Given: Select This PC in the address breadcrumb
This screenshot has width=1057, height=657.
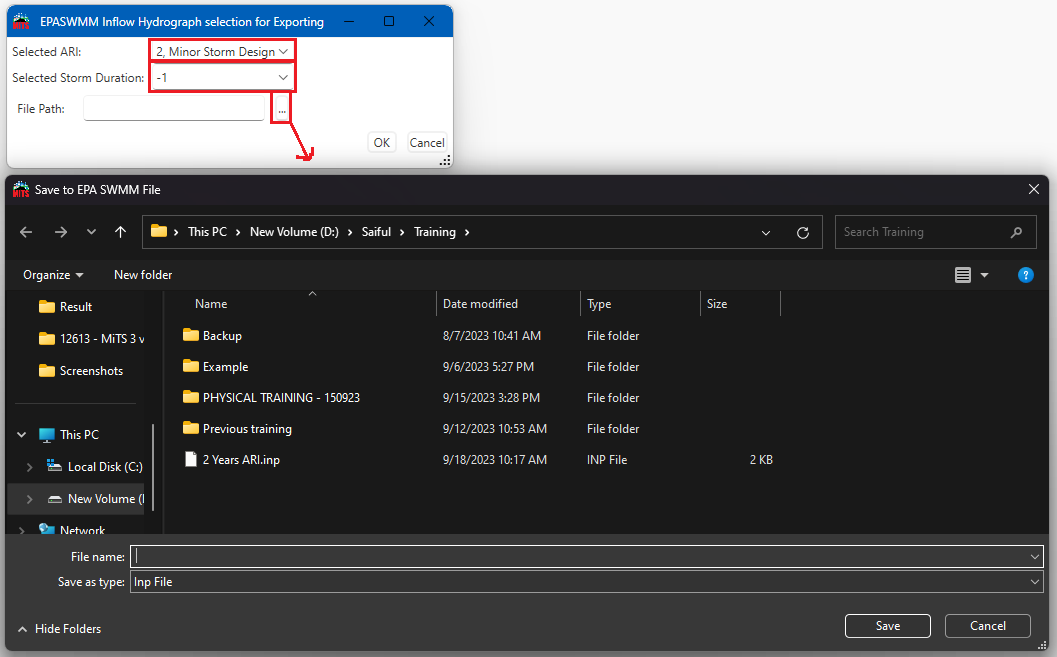Looking at the screenshot, I should (208, 232).
